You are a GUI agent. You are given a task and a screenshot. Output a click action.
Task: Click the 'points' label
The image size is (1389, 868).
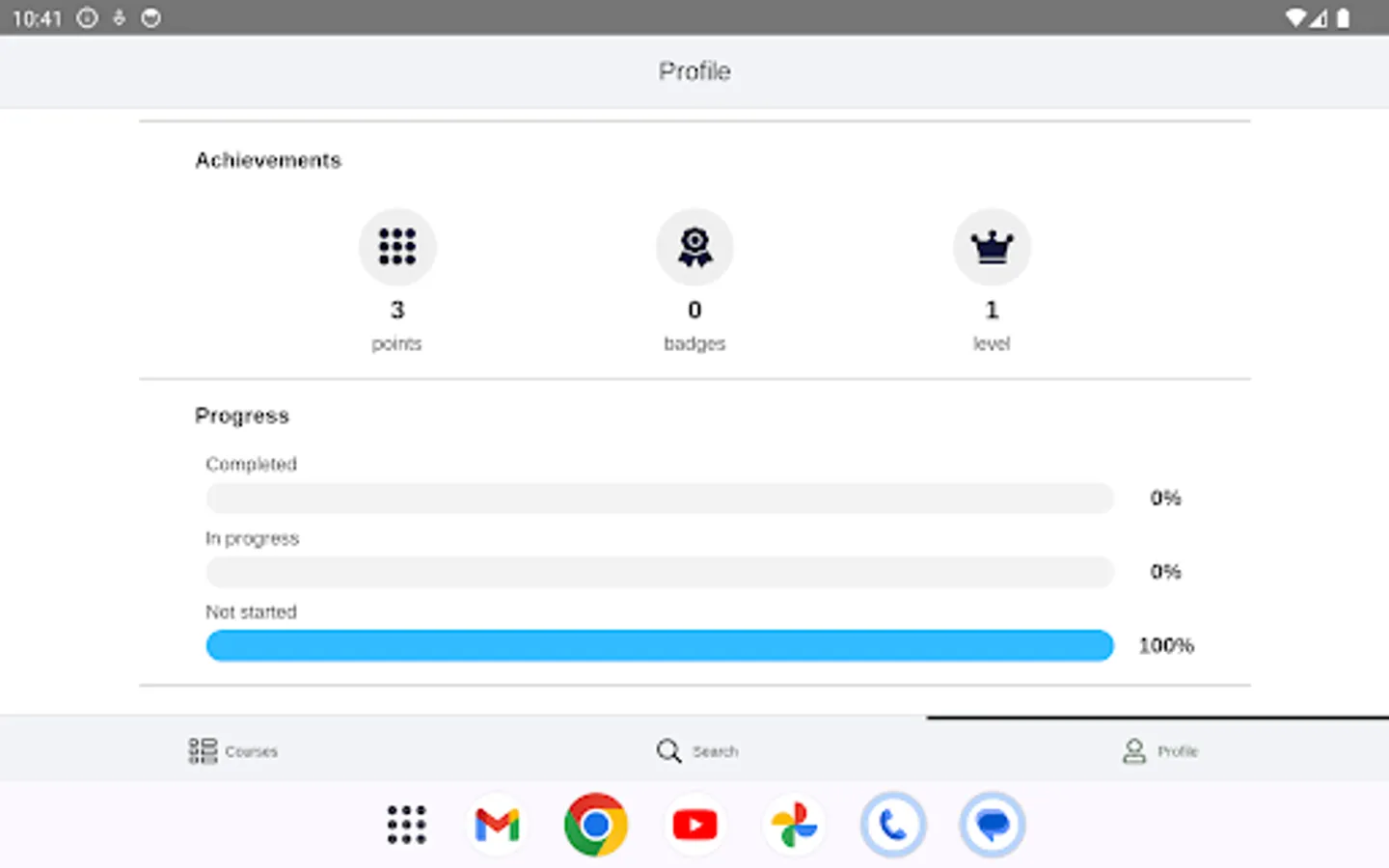pyautogui.click(x=396, y=343)
